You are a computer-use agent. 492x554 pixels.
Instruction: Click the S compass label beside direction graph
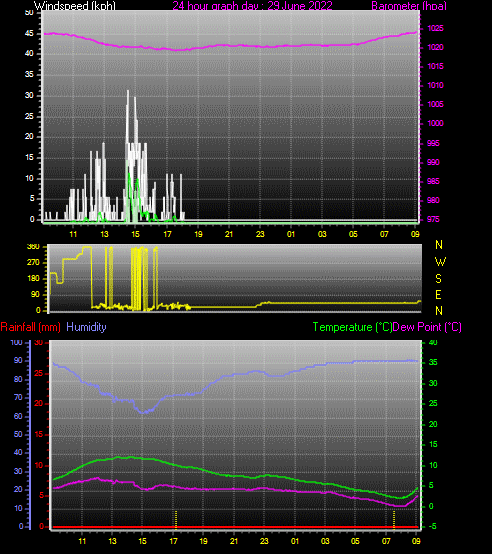(x=438, y=279)
